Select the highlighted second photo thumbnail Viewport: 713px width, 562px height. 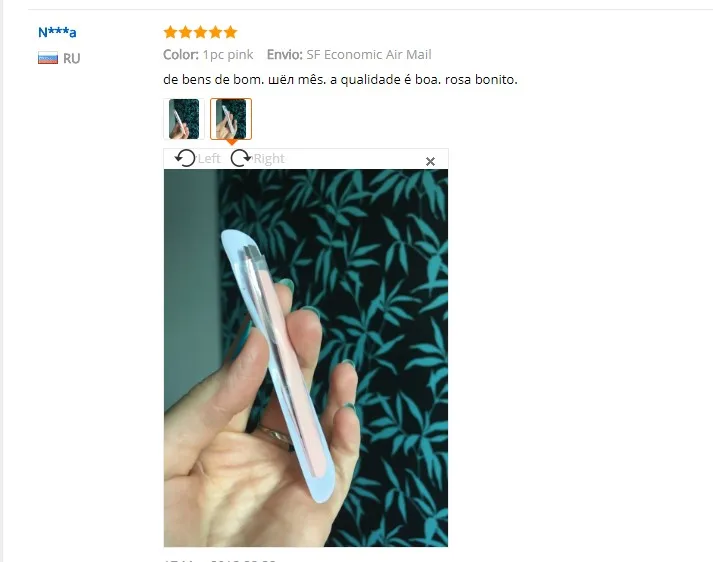click(231, 119)
